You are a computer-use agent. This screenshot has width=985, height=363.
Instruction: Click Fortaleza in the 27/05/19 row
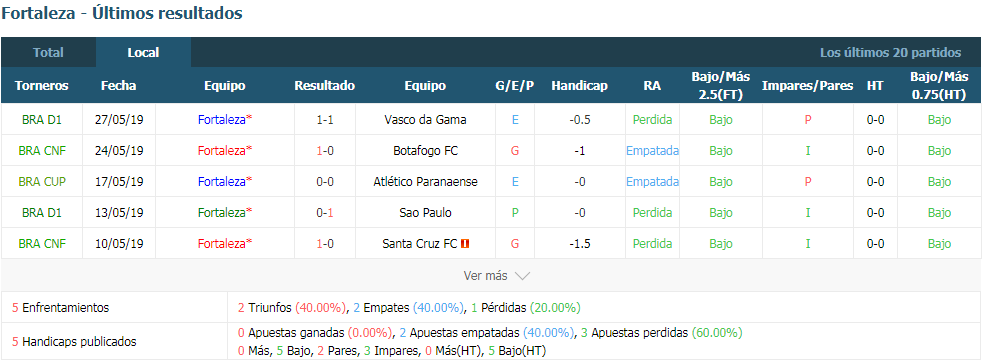(224, 119)
